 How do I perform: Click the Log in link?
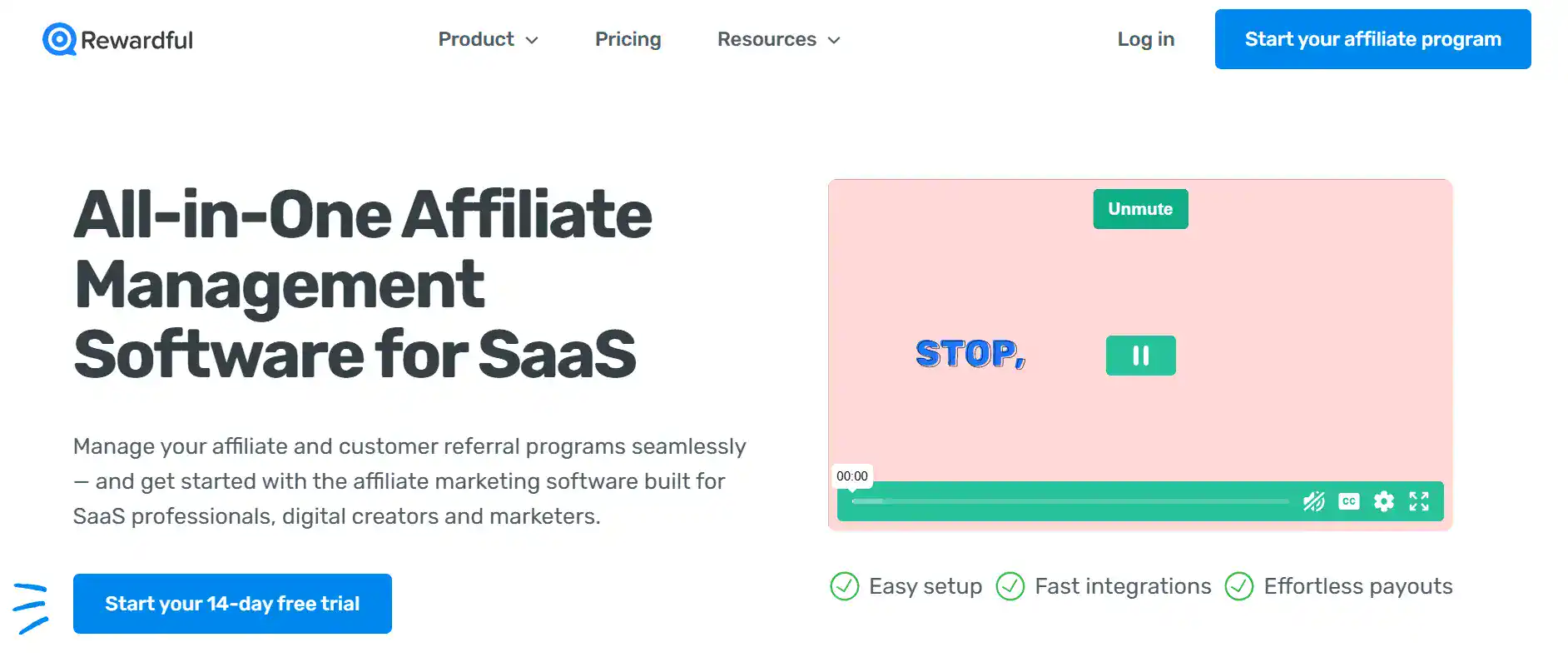(1145, 39)
